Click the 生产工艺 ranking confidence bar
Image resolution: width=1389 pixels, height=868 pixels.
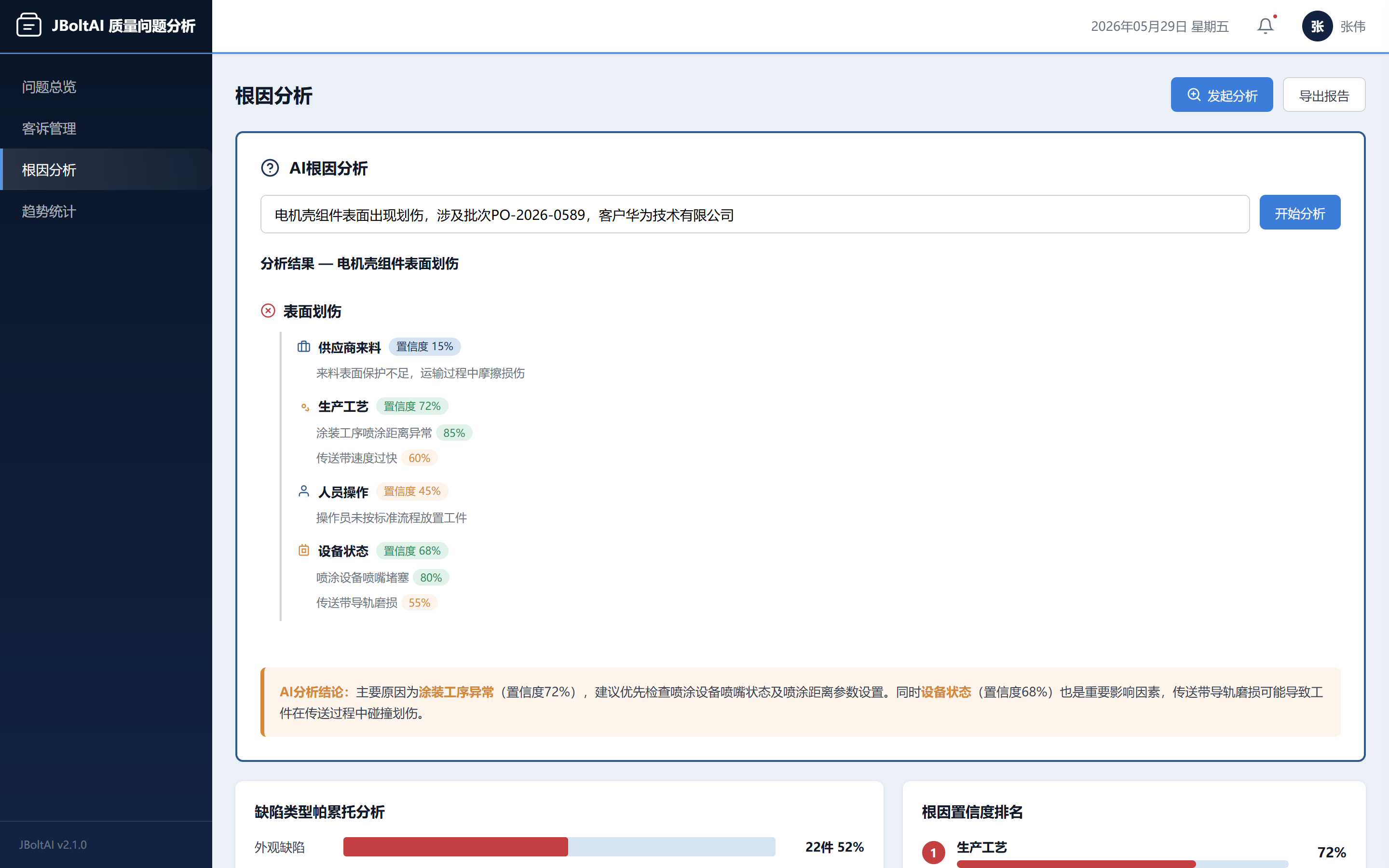point(1122,864)
